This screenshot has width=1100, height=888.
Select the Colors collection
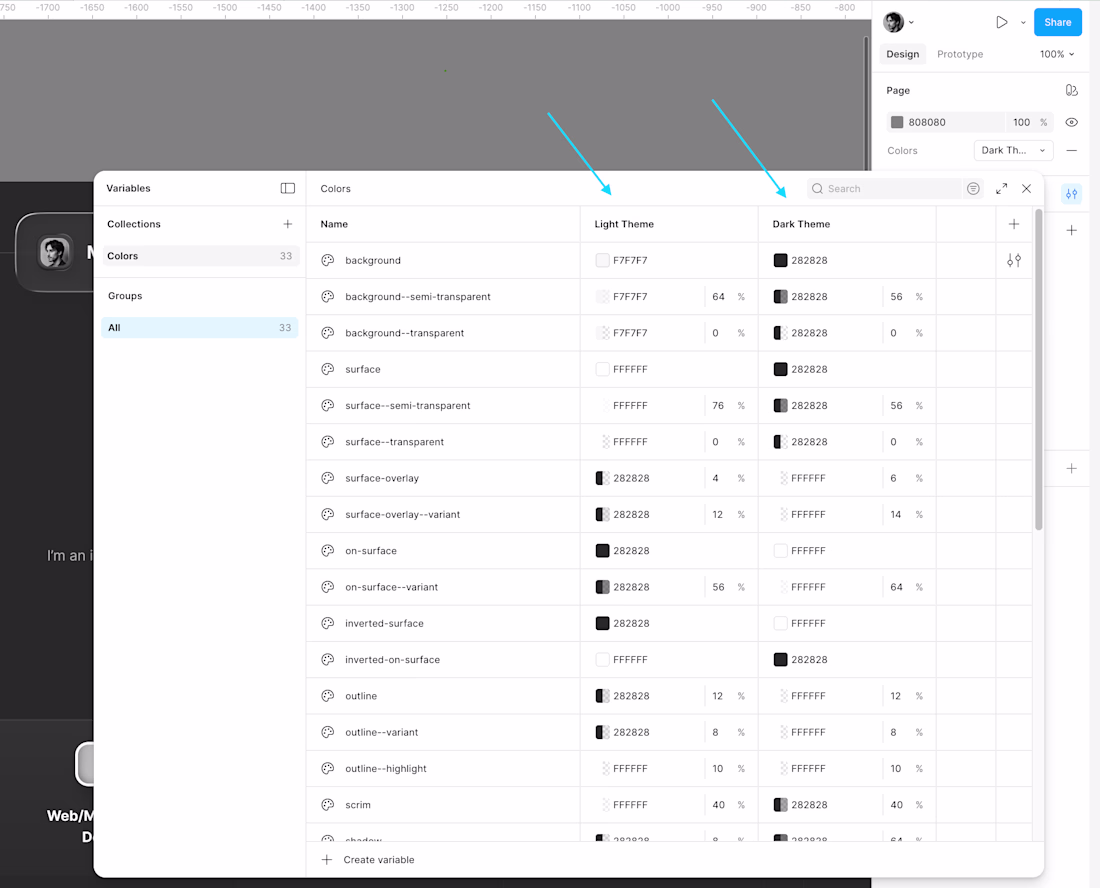click(x=200, y=256)
